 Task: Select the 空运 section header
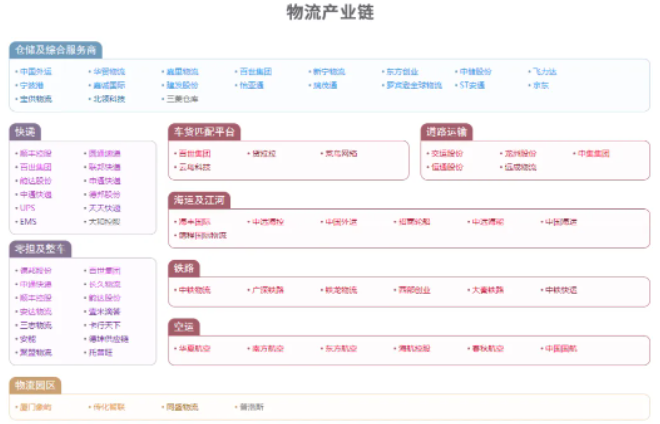click(x=185, y=326)
